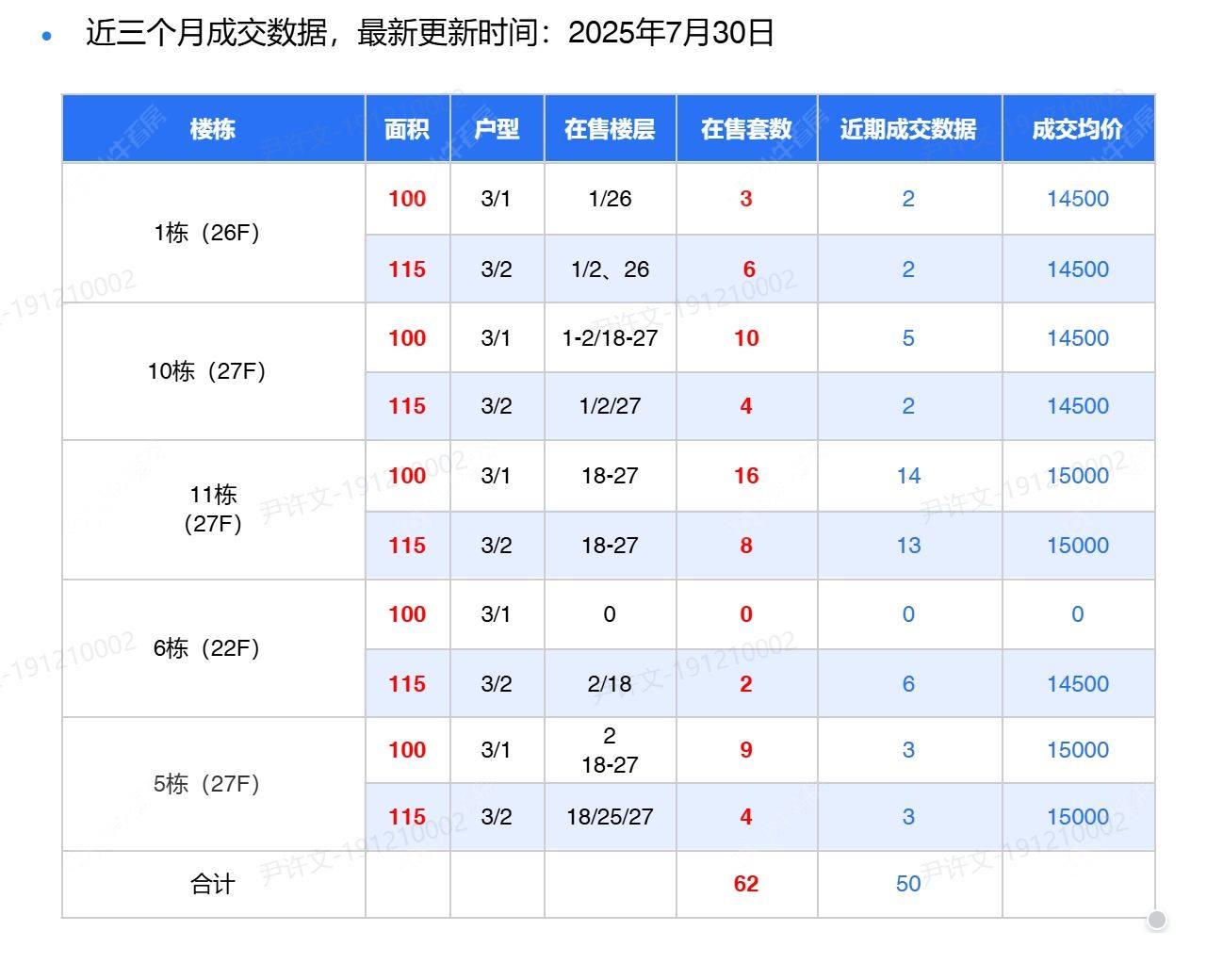Image resolution: width=1223 pixels, height=980 pixels.
Task: Select the 户型 header cell
Action: 497,129
